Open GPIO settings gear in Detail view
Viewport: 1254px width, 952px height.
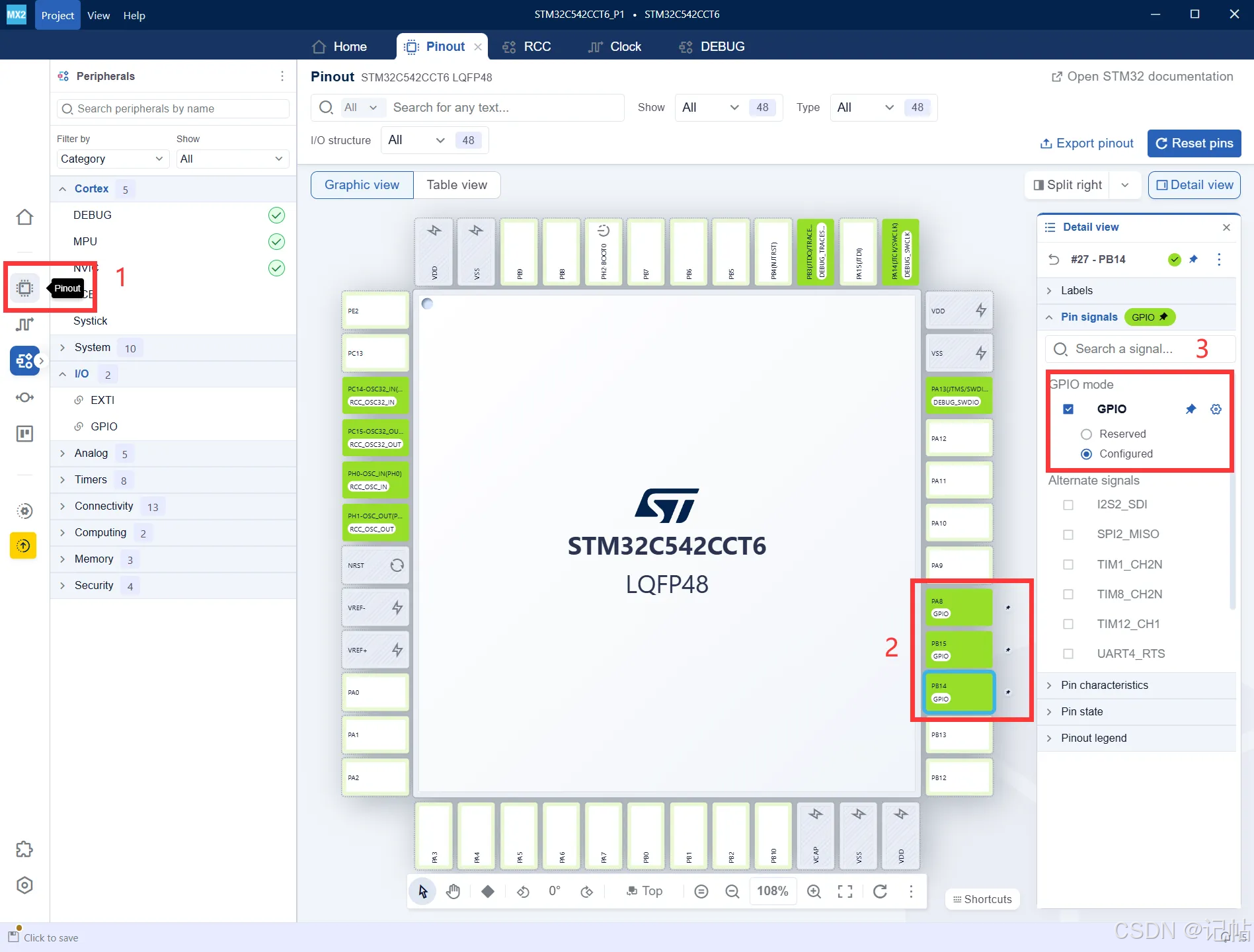[x=1216, y=409]
